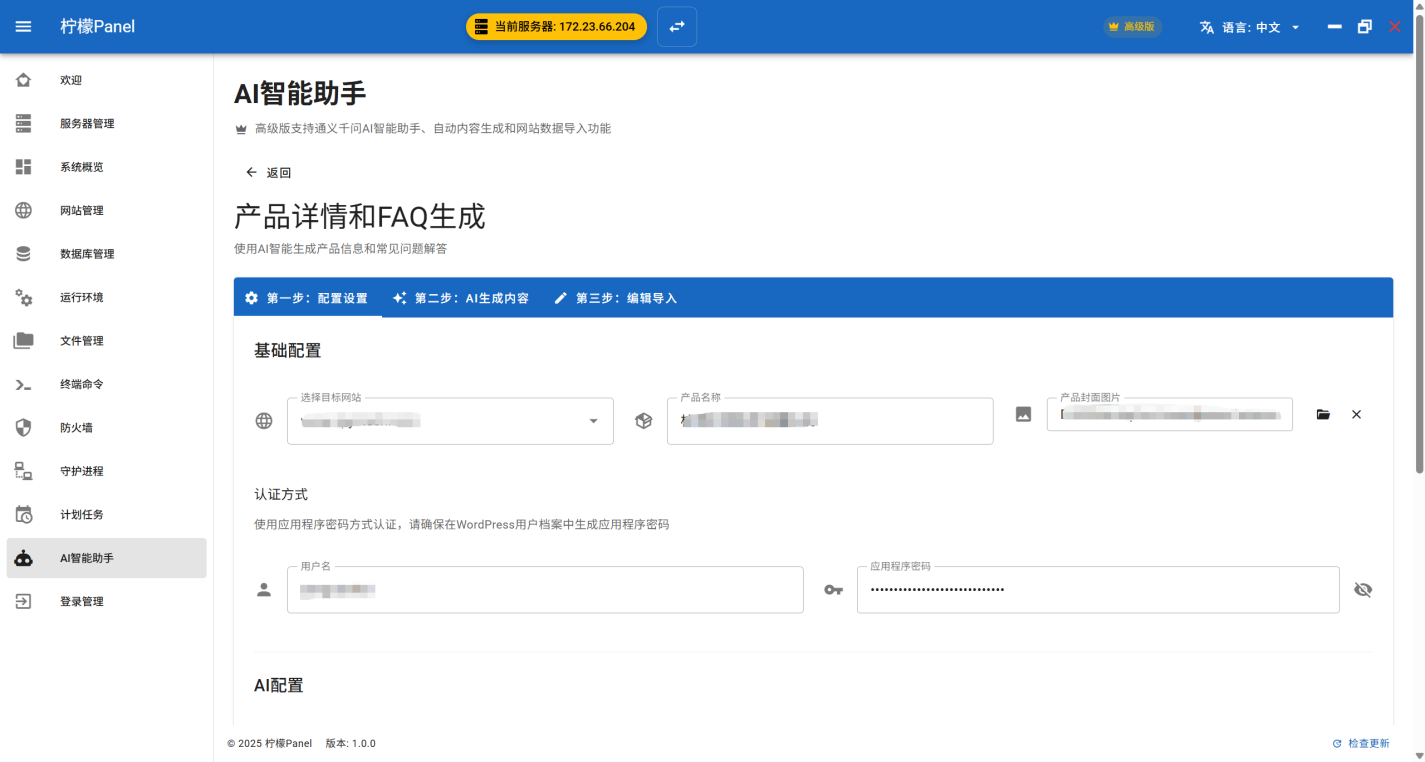Click the current server 172.23.66.204 chip
The image size is (1425, 762).
(x=556, y=27)
